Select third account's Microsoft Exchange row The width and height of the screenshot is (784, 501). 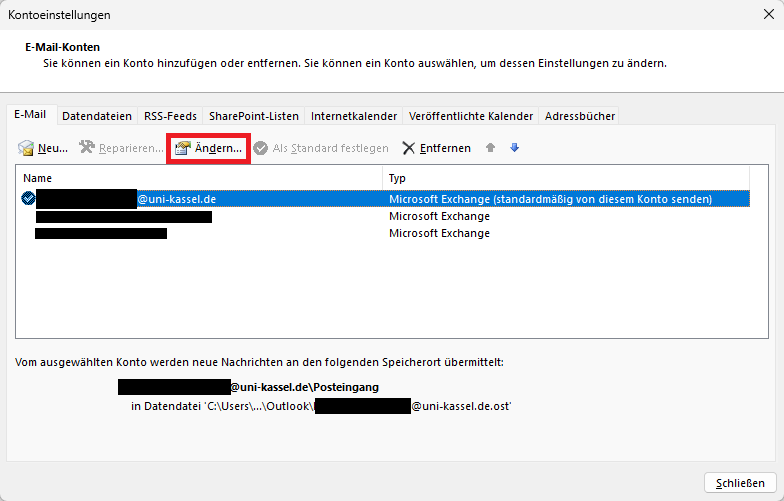pyautogui.click(x=385, y=233)
